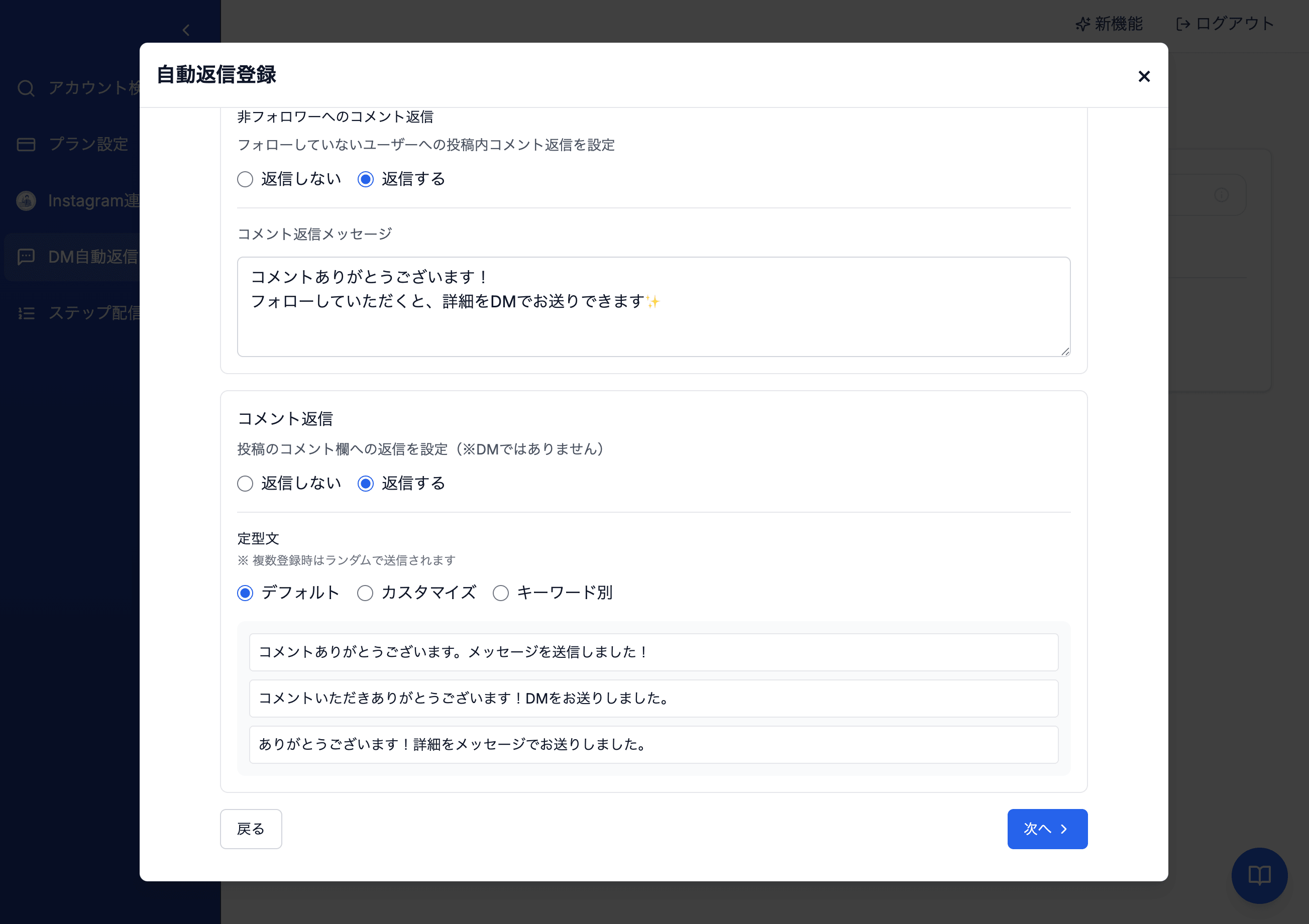Open the 新機能 link in the header
Viewport: 1309px width, 924px height.
1109,24
